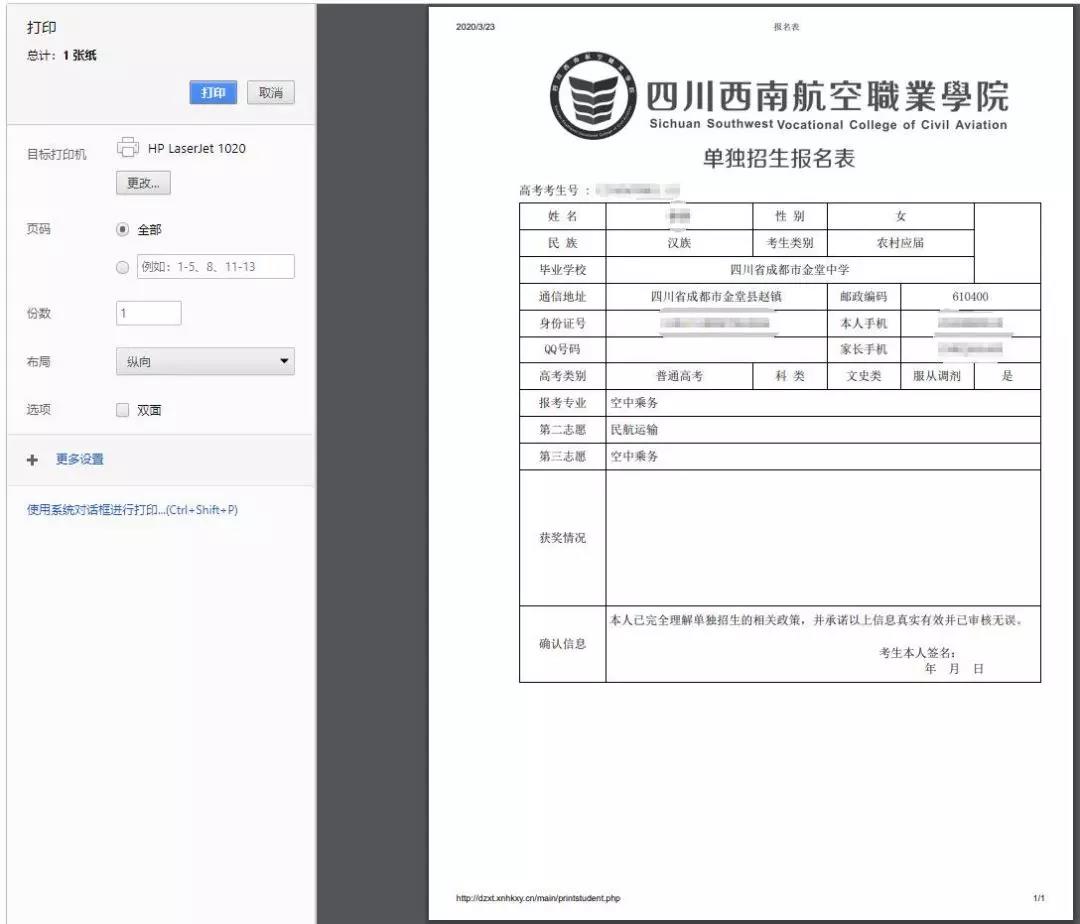The image size is (1080, 924).
Task: Click the 报考专业 空中乘务 major cell
Action: [x=823, y=403]
